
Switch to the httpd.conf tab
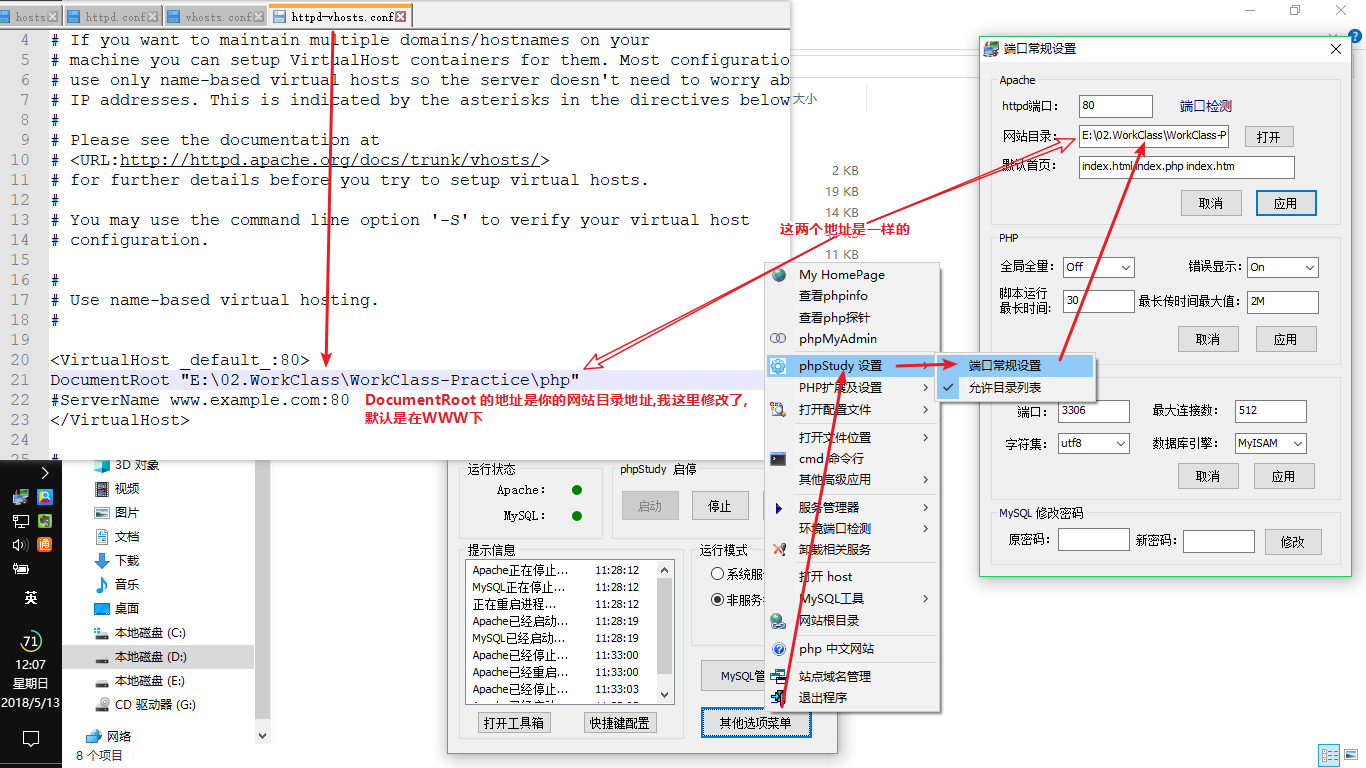[x=112, y=15]
